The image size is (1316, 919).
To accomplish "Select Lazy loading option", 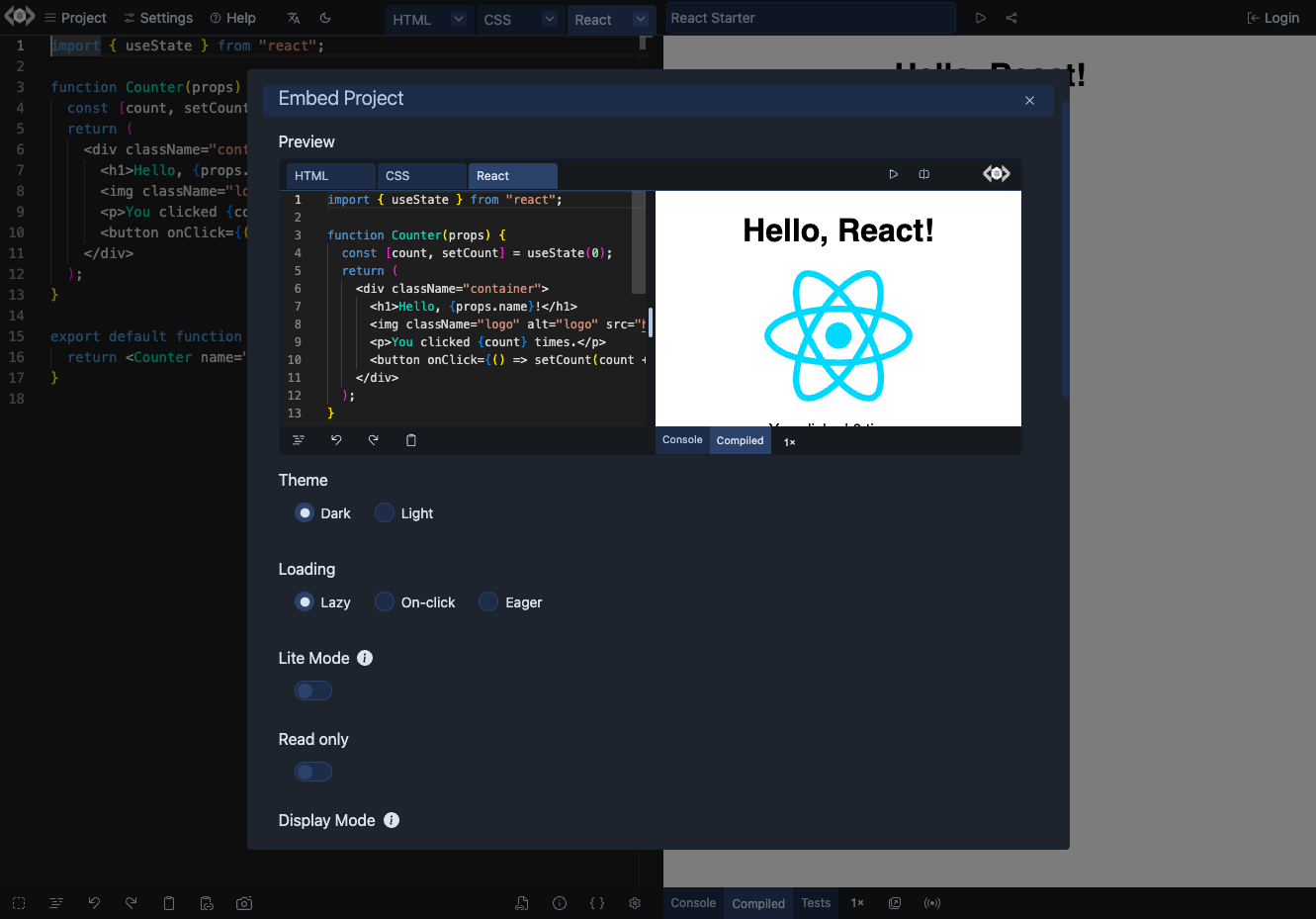I will tap(305, 601).
